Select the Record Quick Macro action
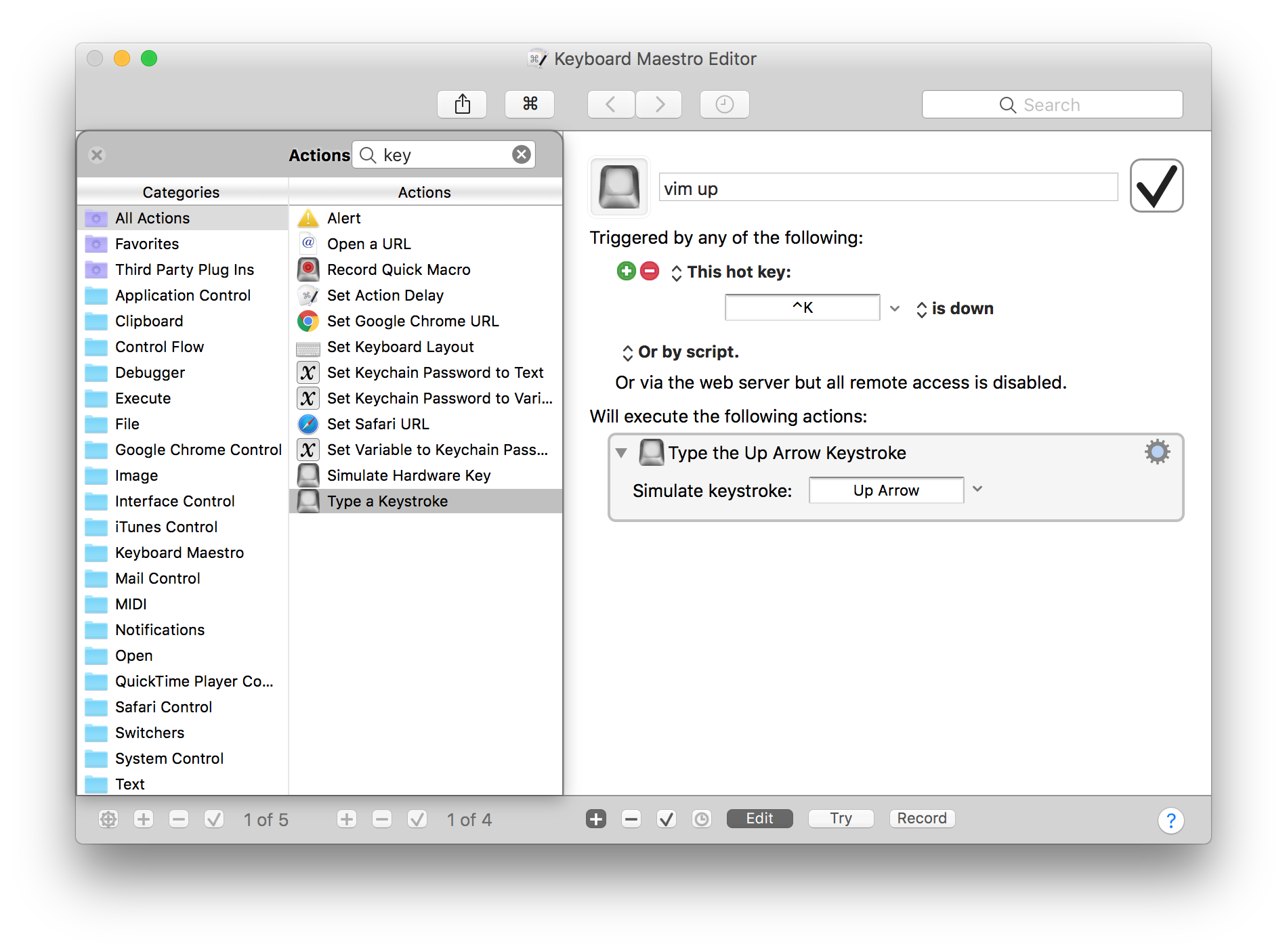The image size is (1287, 952). [425, 269]
